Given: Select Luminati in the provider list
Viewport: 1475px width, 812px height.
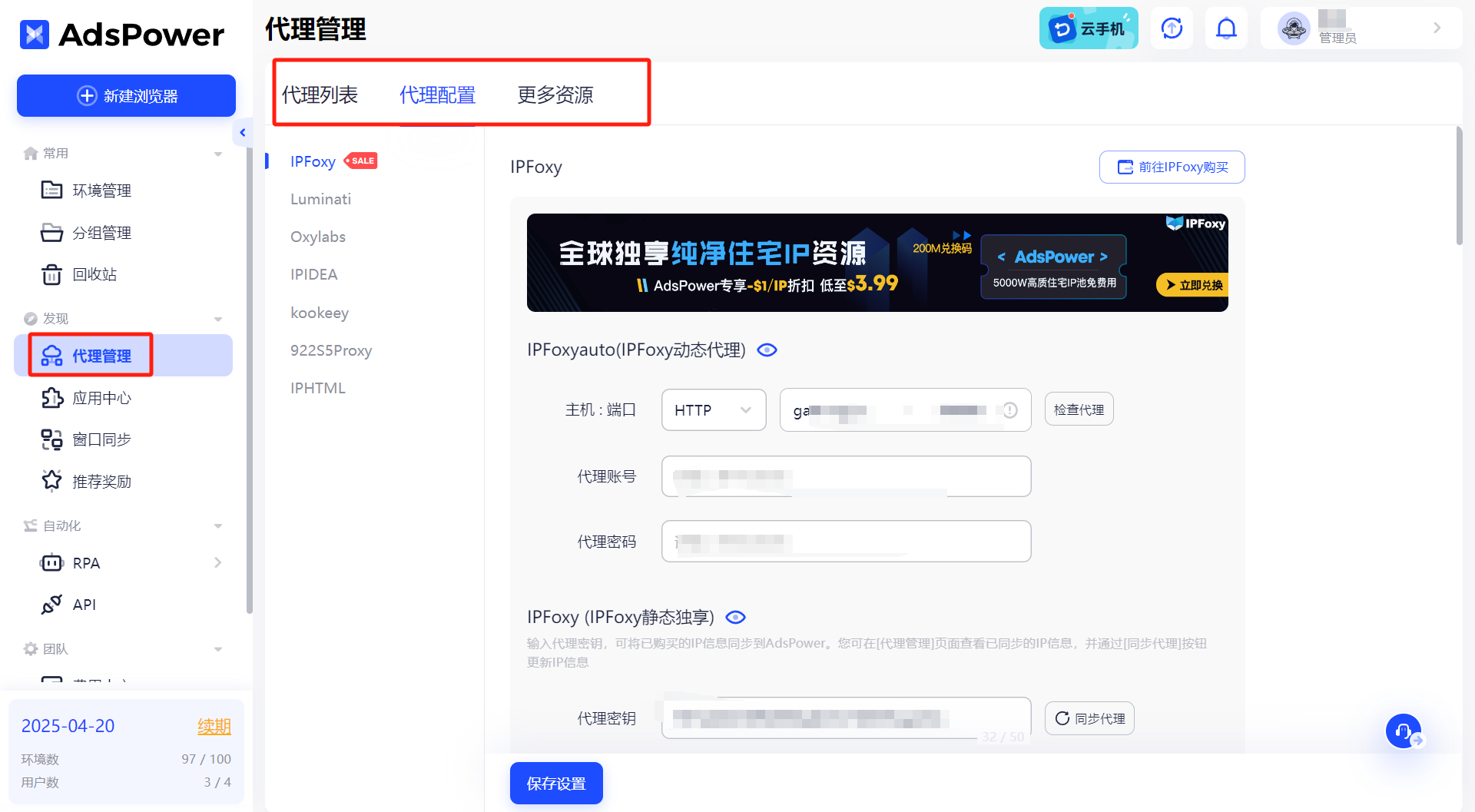Looking at the screenshot, I should tap(320, 199).
